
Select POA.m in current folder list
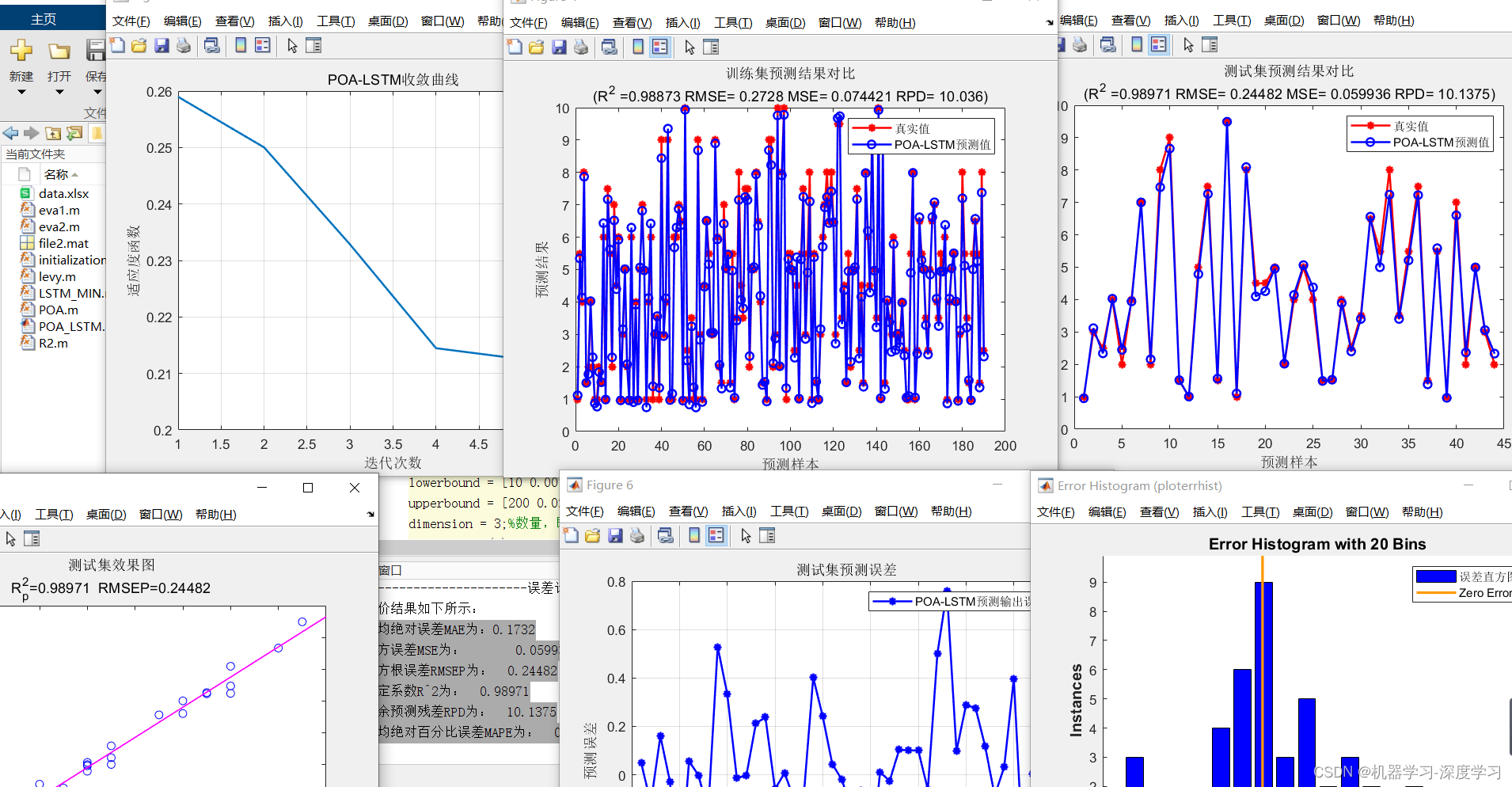point(57,310)
